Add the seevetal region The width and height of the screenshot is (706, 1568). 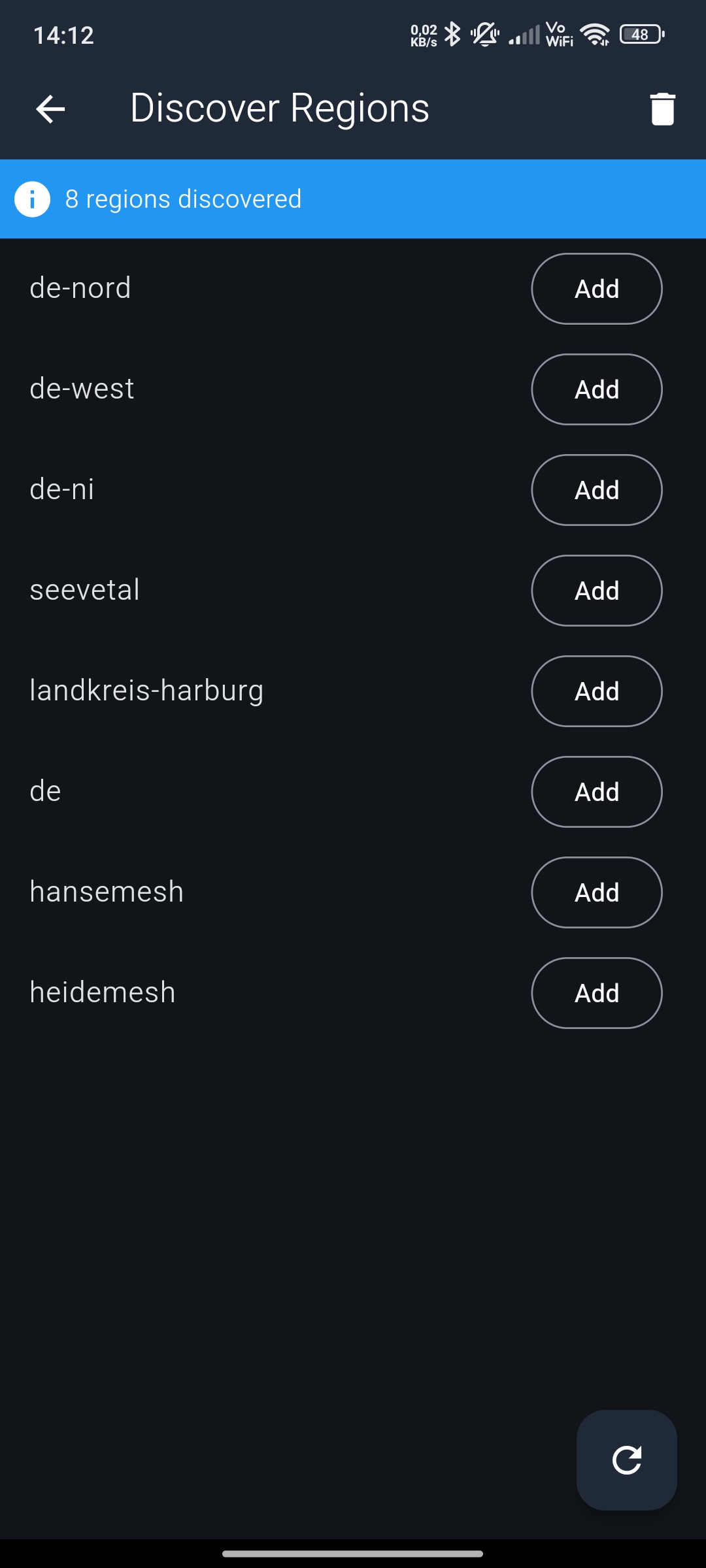click(596, 591)
